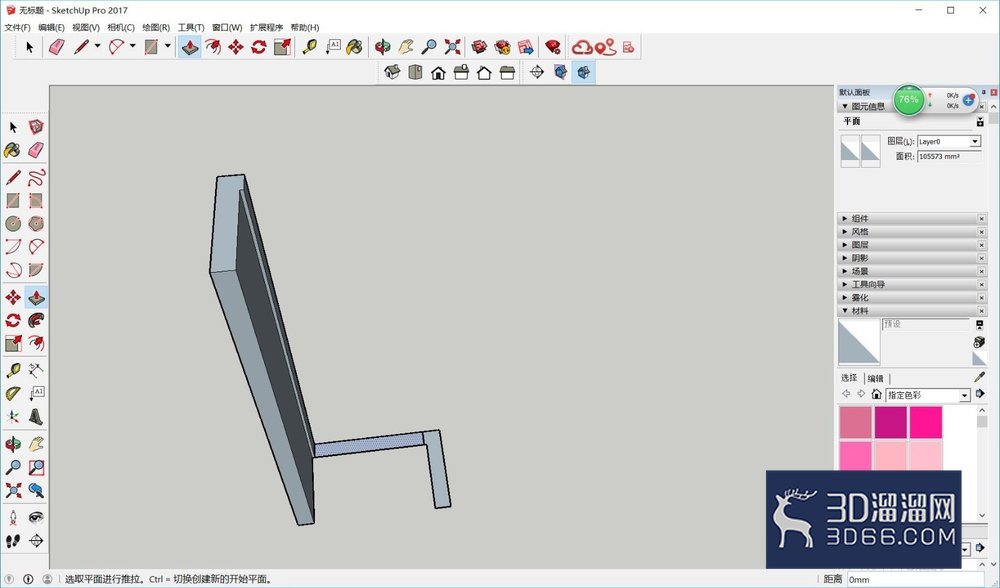Select the Paint Bucket tool in top toolbar
This screenshot has height=588, width=1000.
(x=355, y=47)
